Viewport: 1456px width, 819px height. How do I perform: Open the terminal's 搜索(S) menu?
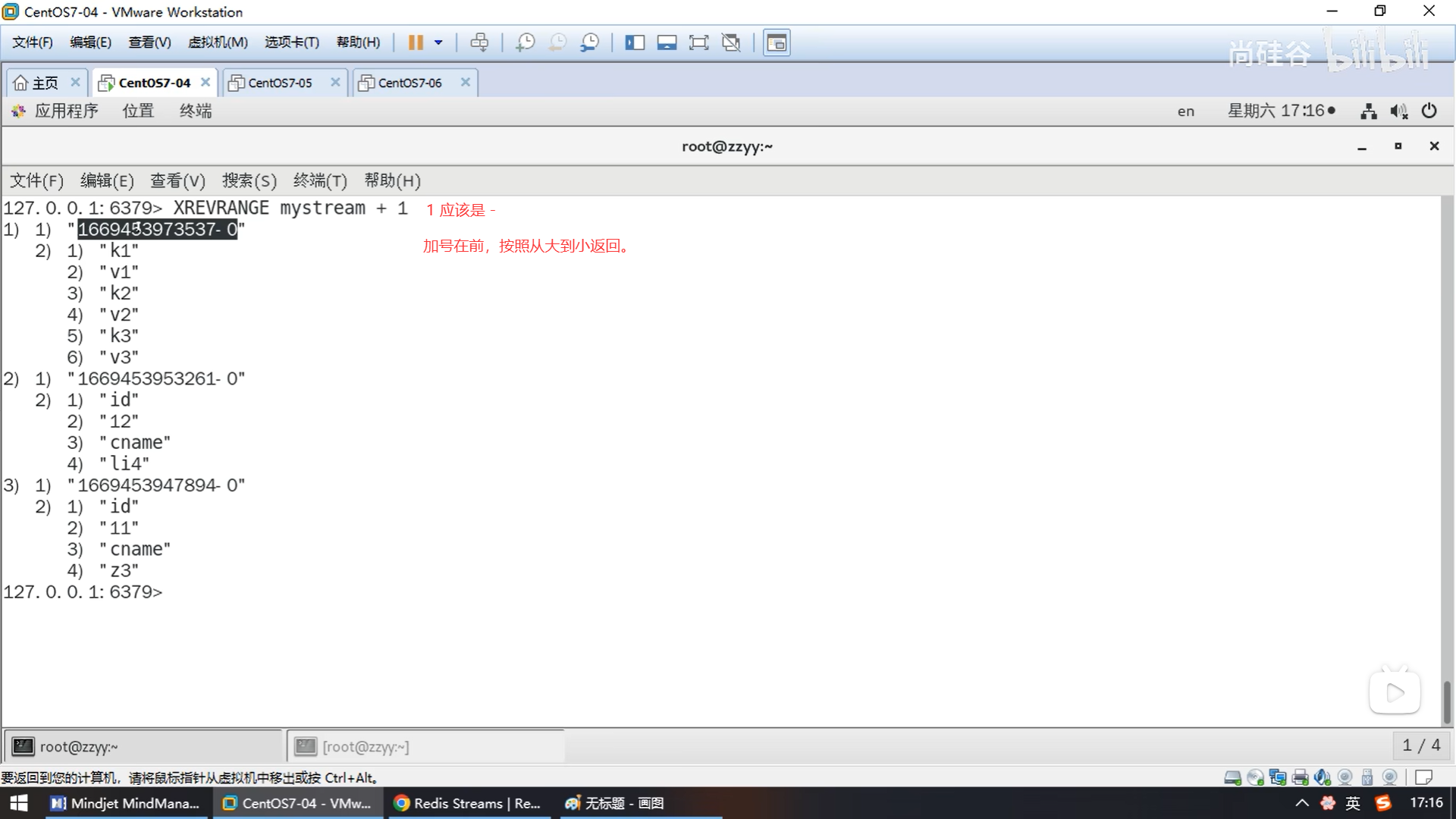coord(249,180)
